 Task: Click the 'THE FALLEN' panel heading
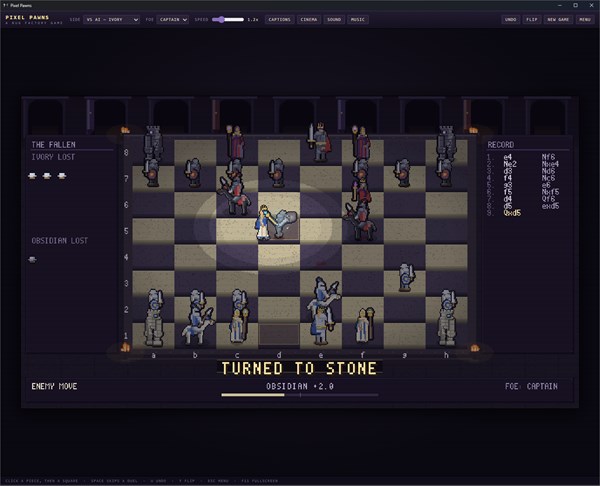click(x=53, y=145)
